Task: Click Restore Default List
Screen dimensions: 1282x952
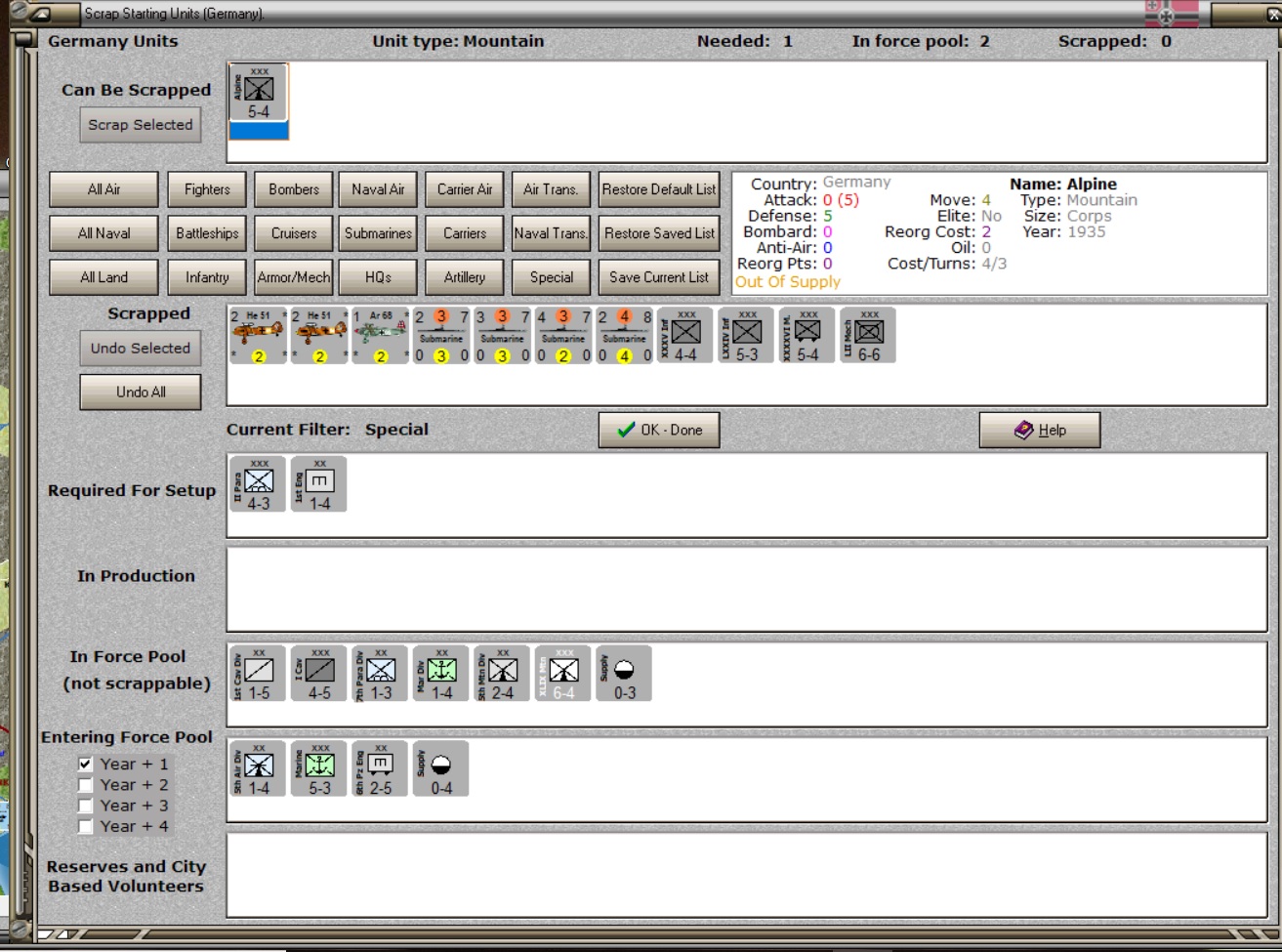Action: (659, 189)
